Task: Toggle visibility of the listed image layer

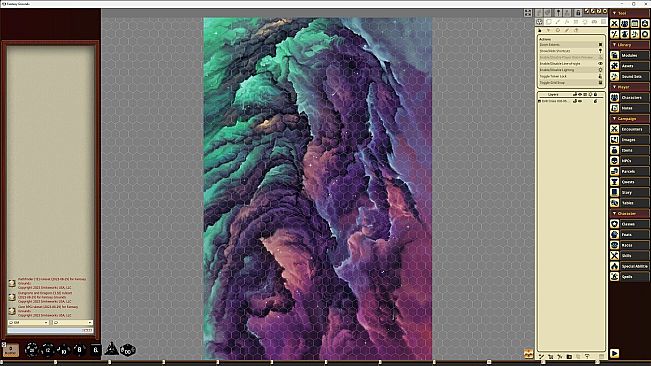Action: (580, 101)
